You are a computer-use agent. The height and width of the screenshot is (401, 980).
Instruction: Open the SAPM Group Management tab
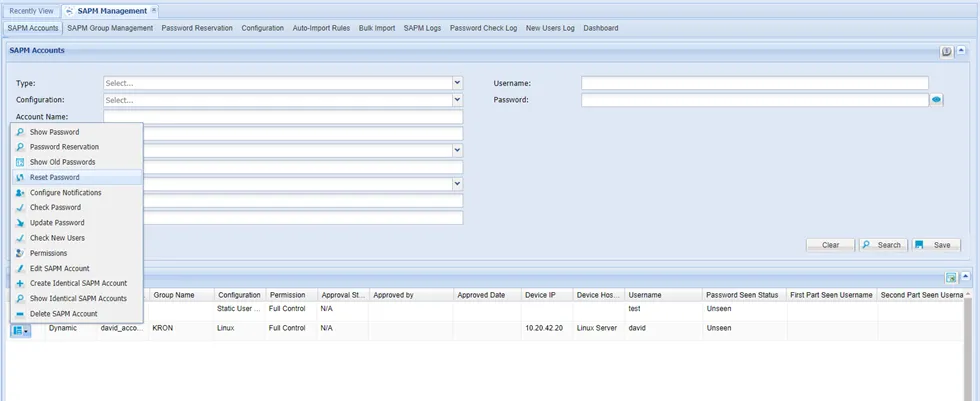click(110, 28)
